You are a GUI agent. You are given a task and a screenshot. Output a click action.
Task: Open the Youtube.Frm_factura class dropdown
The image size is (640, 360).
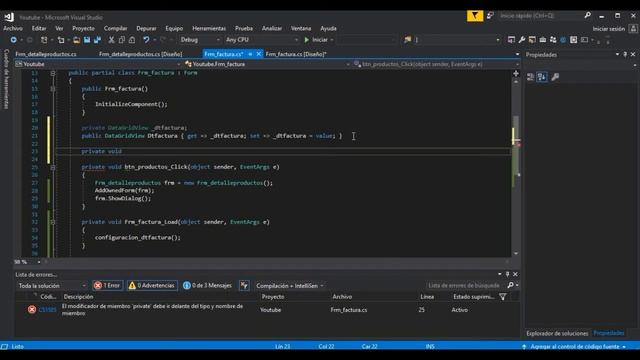(267, 64)
